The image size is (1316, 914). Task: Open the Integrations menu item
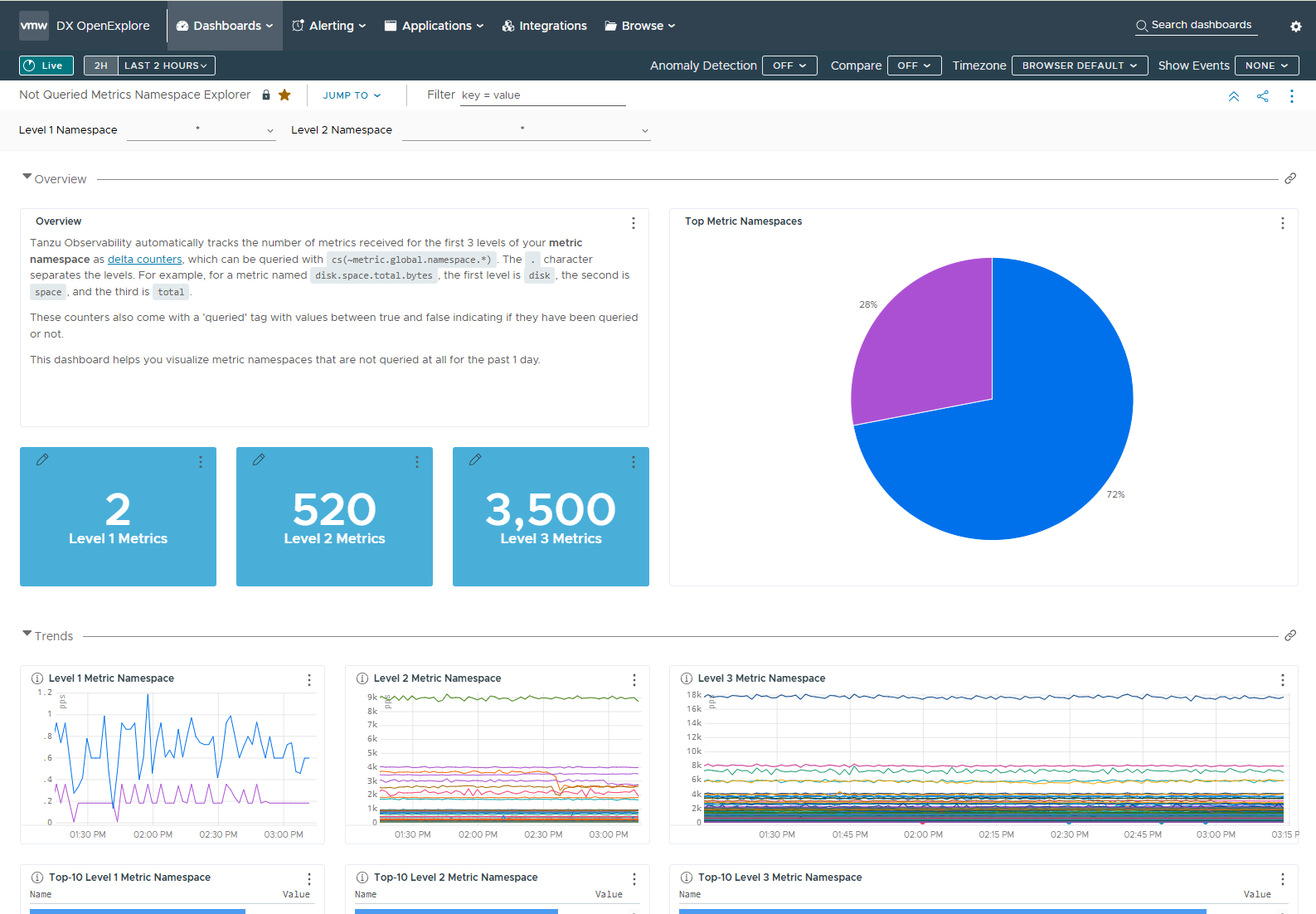(544, 26)
